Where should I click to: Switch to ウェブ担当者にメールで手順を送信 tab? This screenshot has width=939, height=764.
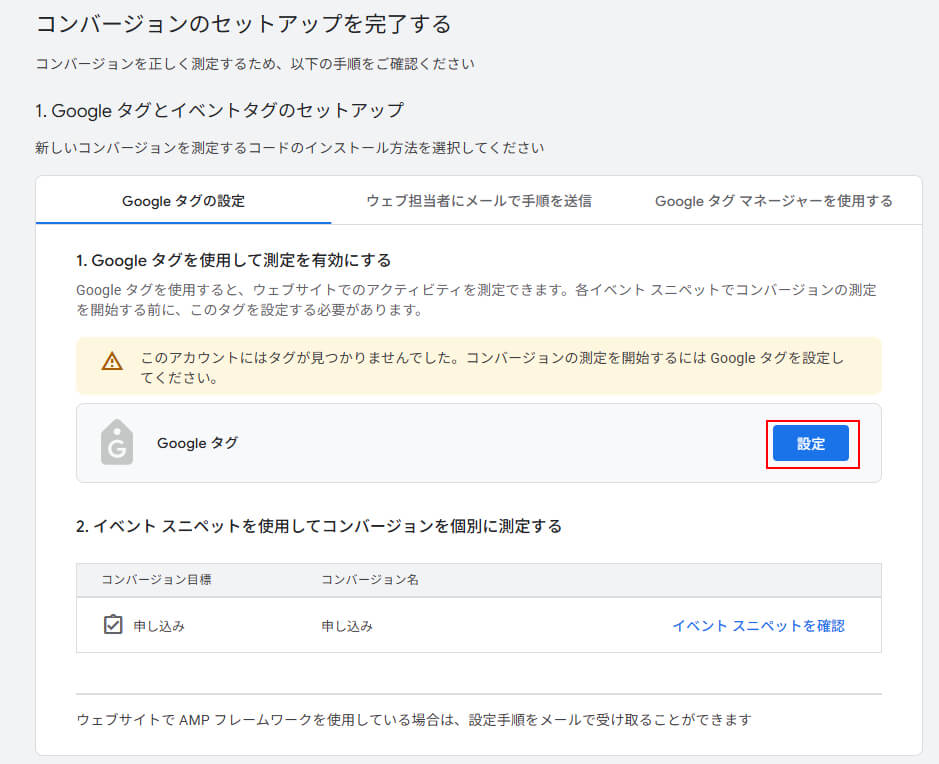tap(479, 201)
